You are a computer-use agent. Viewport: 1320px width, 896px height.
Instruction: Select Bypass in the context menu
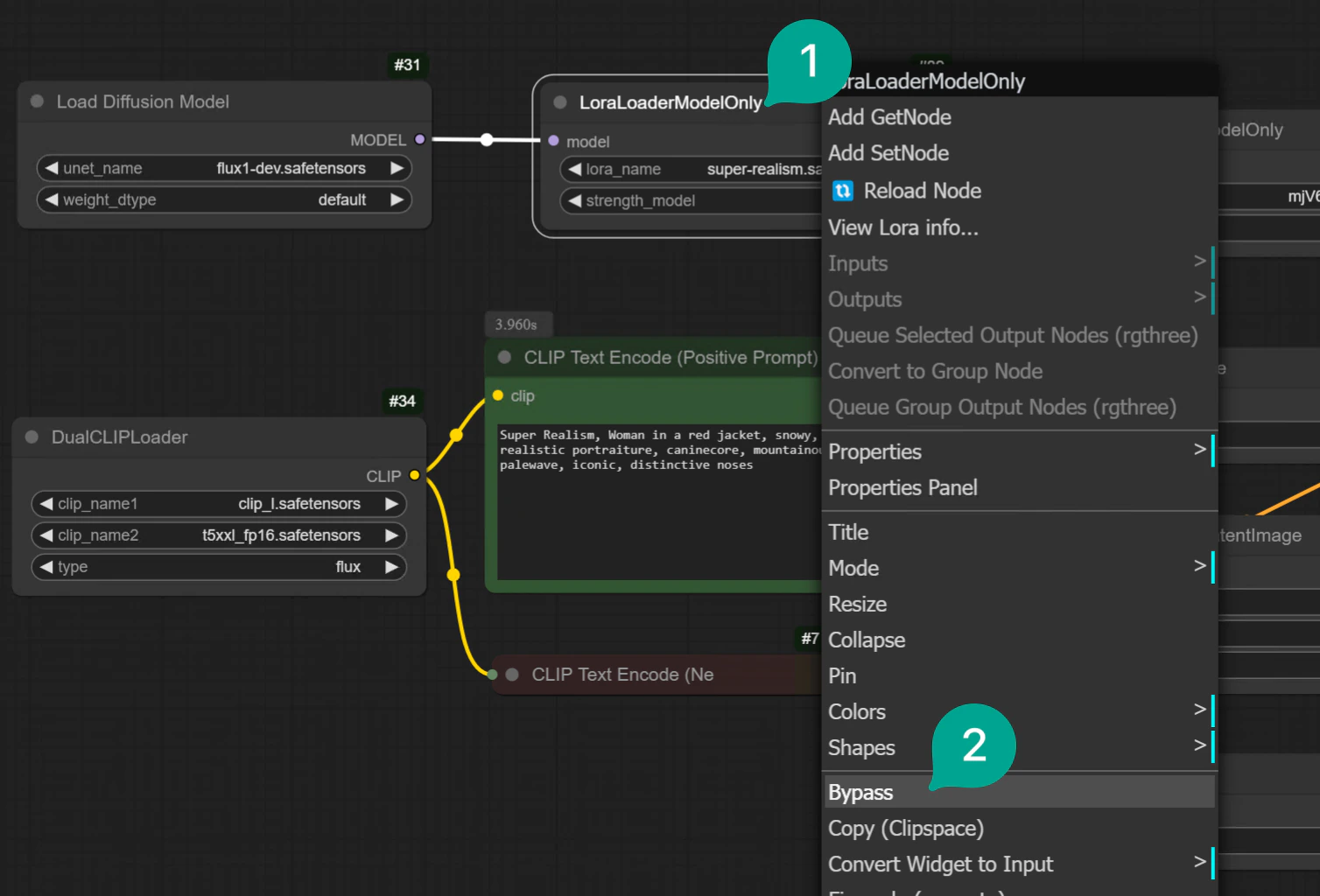click(1020, 792)
